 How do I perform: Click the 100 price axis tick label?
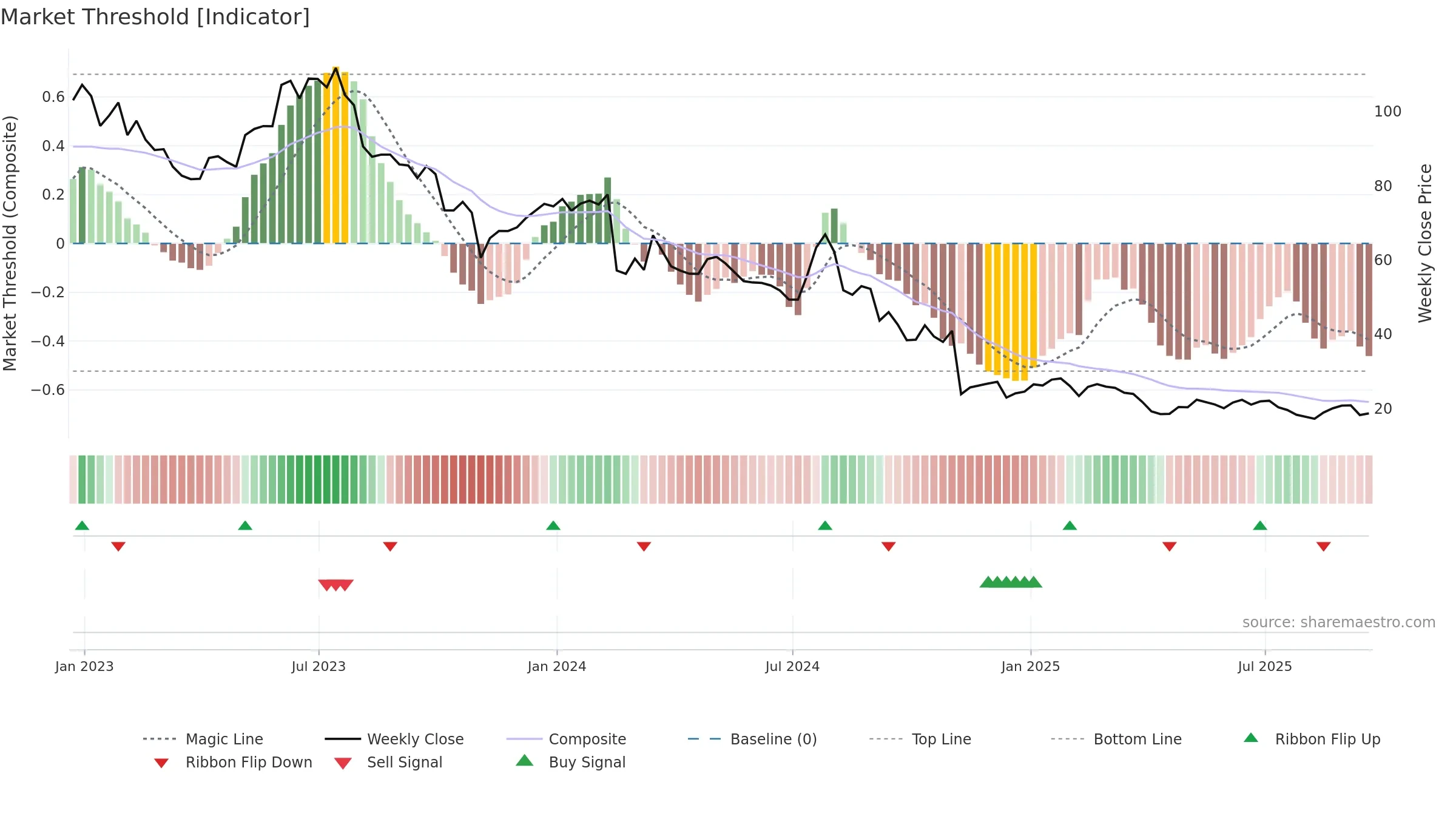1388,112
